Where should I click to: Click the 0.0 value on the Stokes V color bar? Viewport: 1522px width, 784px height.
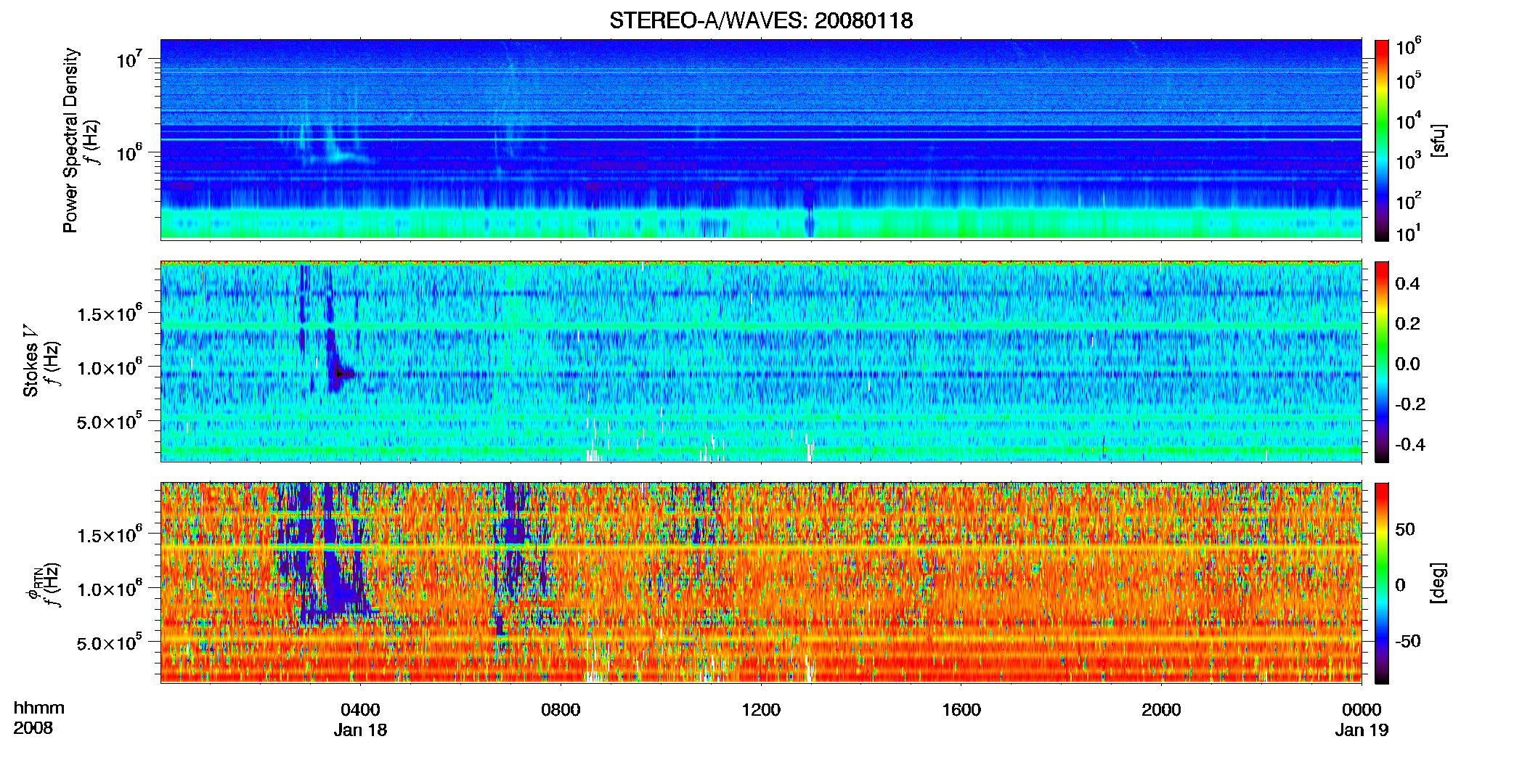tap(1407, 364)
